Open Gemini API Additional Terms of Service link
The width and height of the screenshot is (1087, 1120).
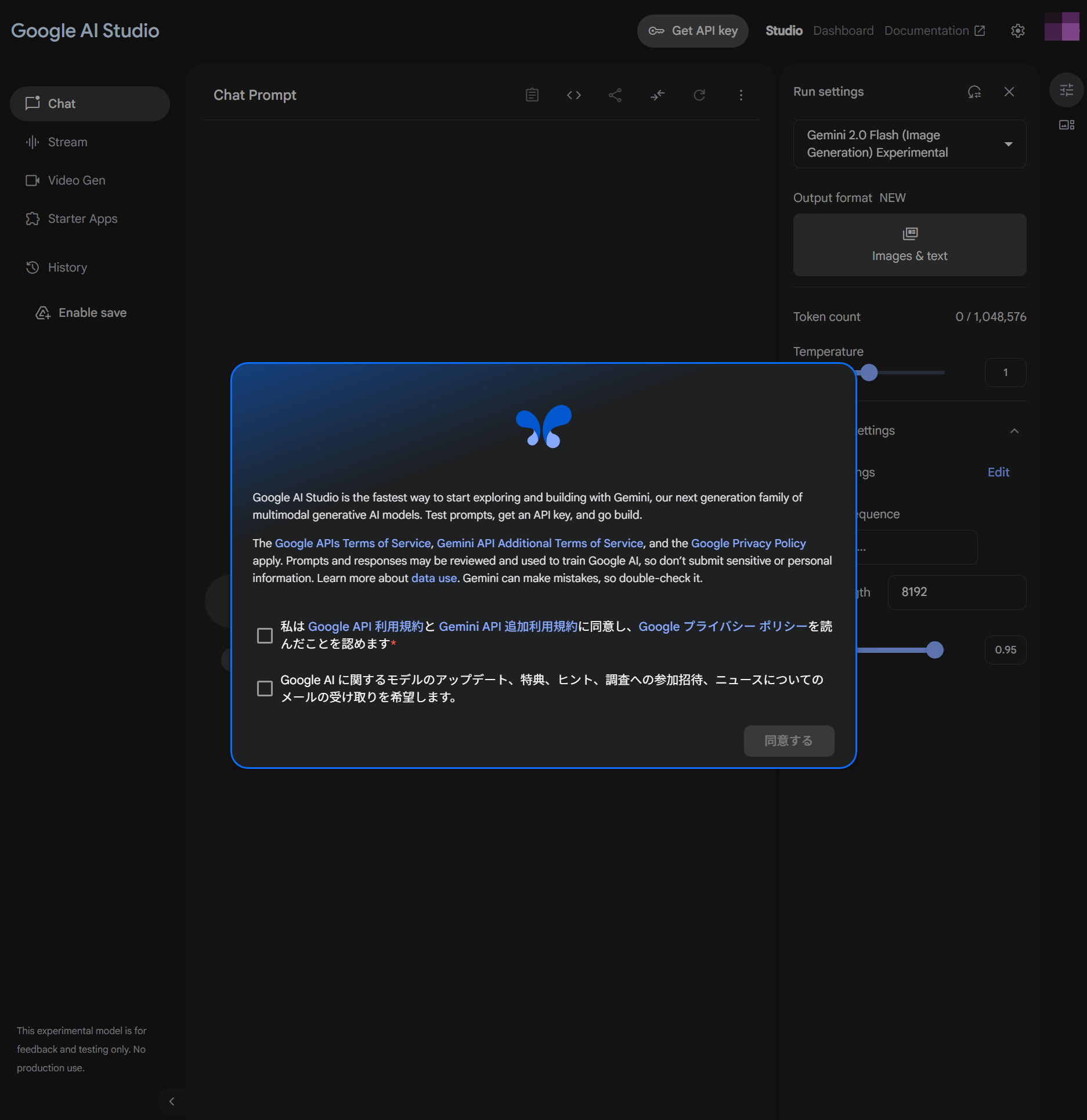click(x=540, y=543)
